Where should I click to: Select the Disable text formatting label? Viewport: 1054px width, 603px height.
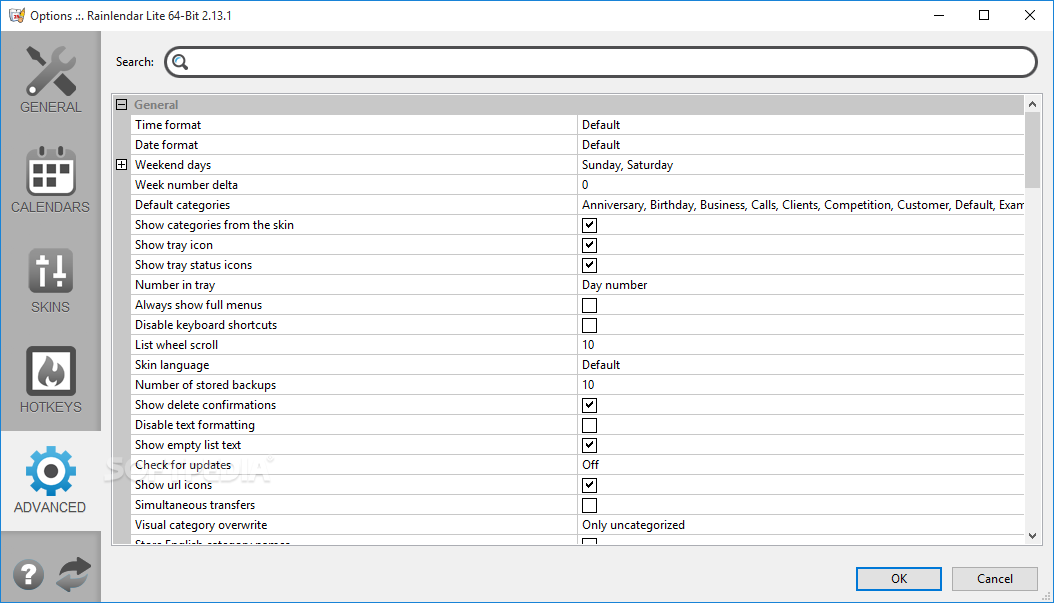click(x=195, y=426)
